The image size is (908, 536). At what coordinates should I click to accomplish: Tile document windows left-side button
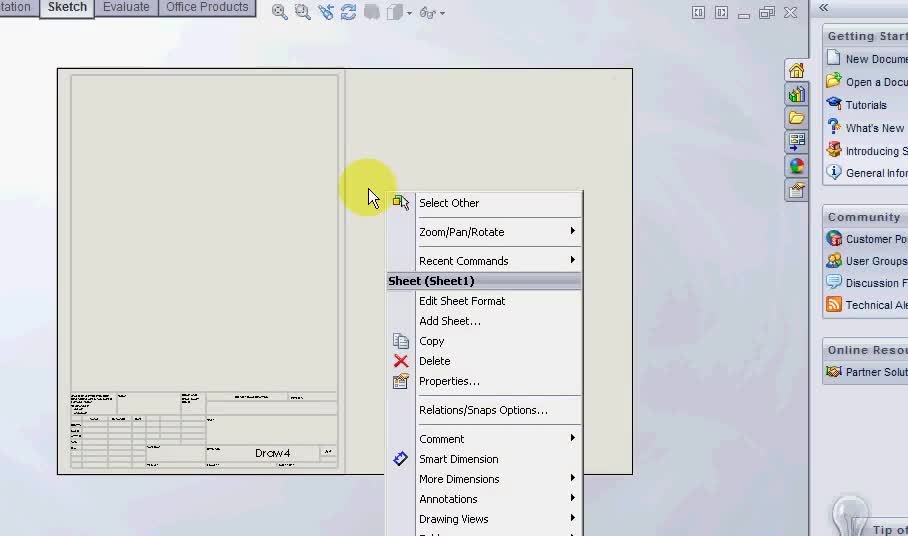pos(698,12)
